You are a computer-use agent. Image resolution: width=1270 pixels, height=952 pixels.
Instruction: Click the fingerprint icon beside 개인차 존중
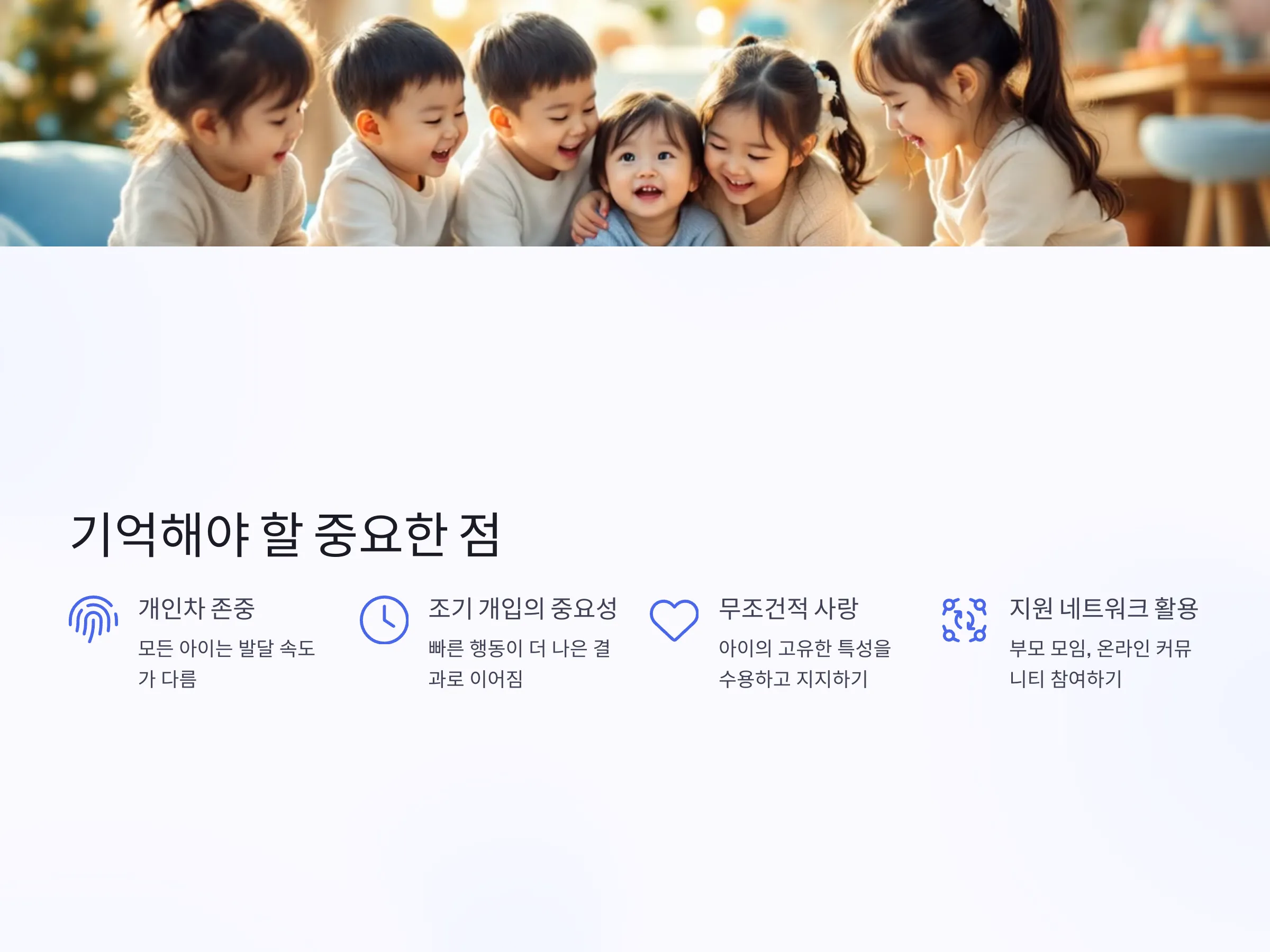pos(94,619)
